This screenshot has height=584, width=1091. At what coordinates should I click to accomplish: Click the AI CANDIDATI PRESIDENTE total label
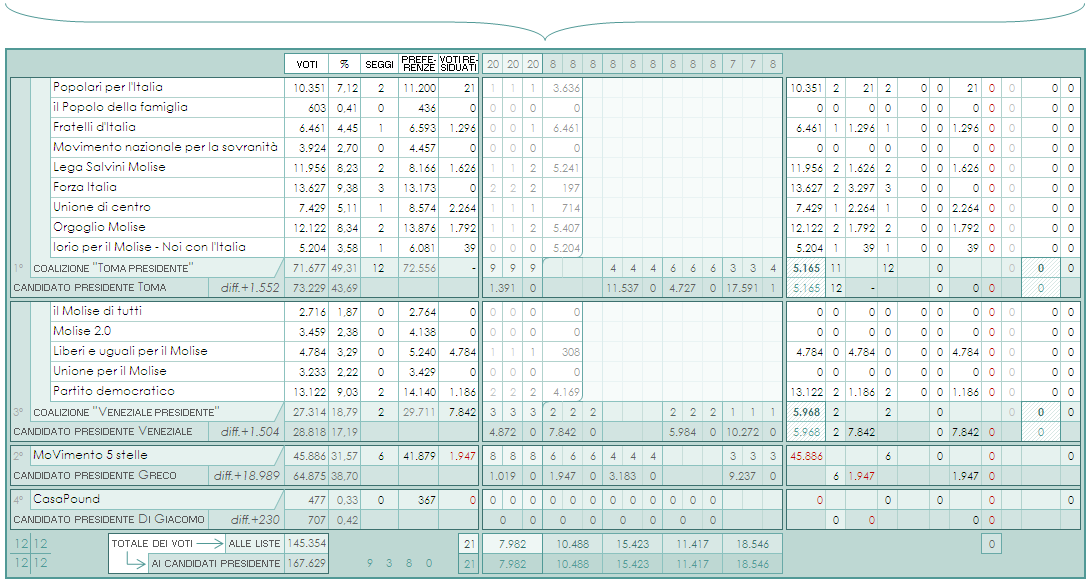(x=215, y=564)
